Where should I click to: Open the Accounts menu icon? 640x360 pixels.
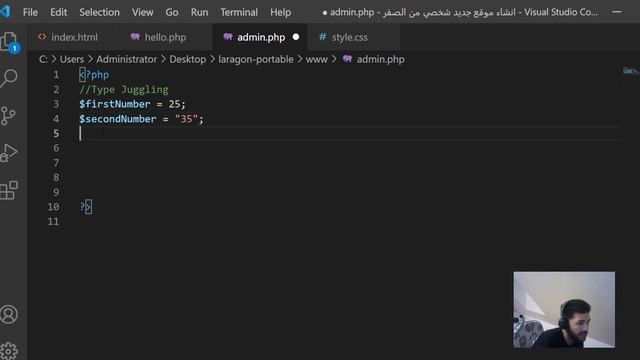[x=9, y=314]
